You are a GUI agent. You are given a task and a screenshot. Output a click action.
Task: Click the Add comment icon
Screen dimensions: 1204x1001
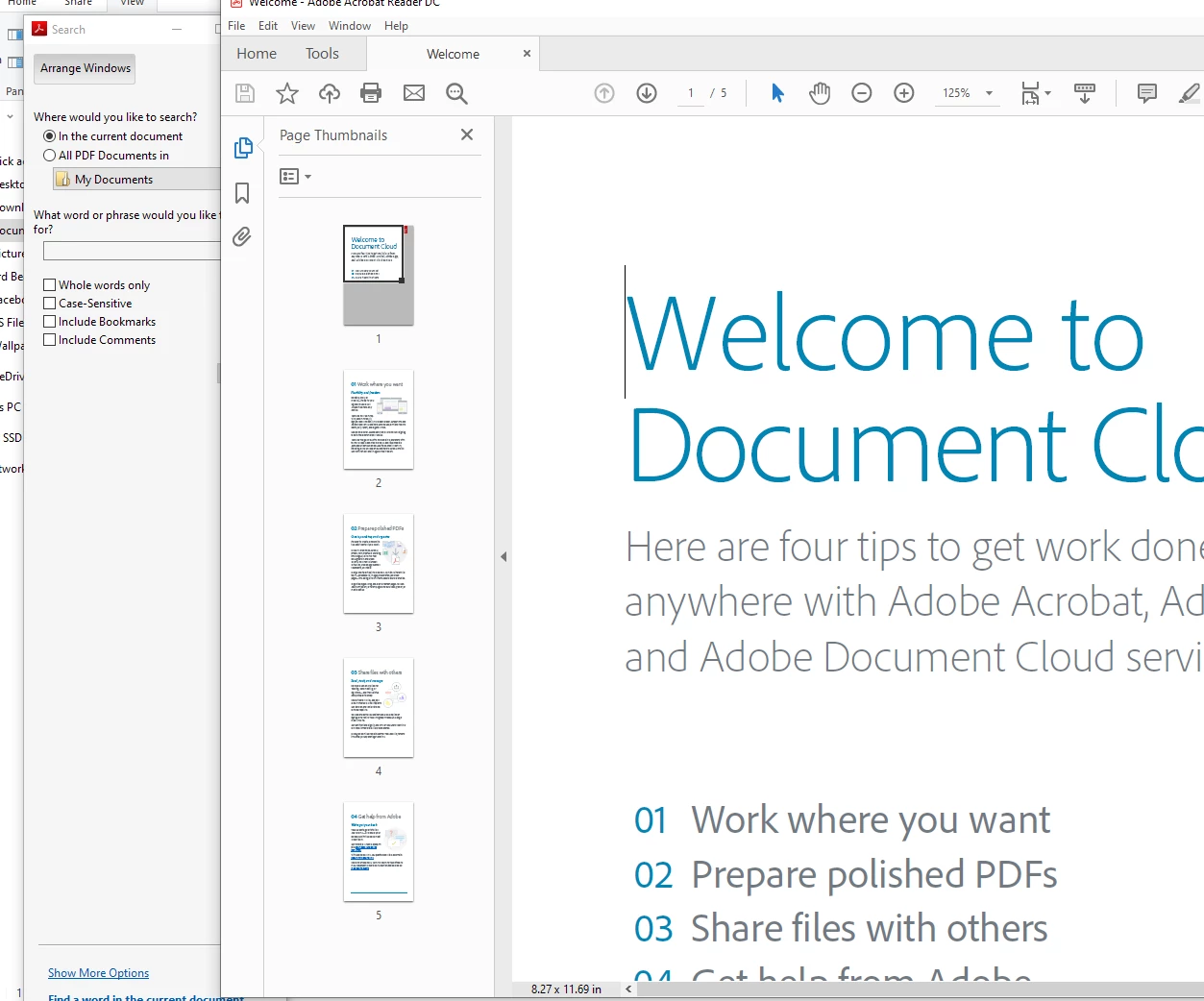[1147, 93]
